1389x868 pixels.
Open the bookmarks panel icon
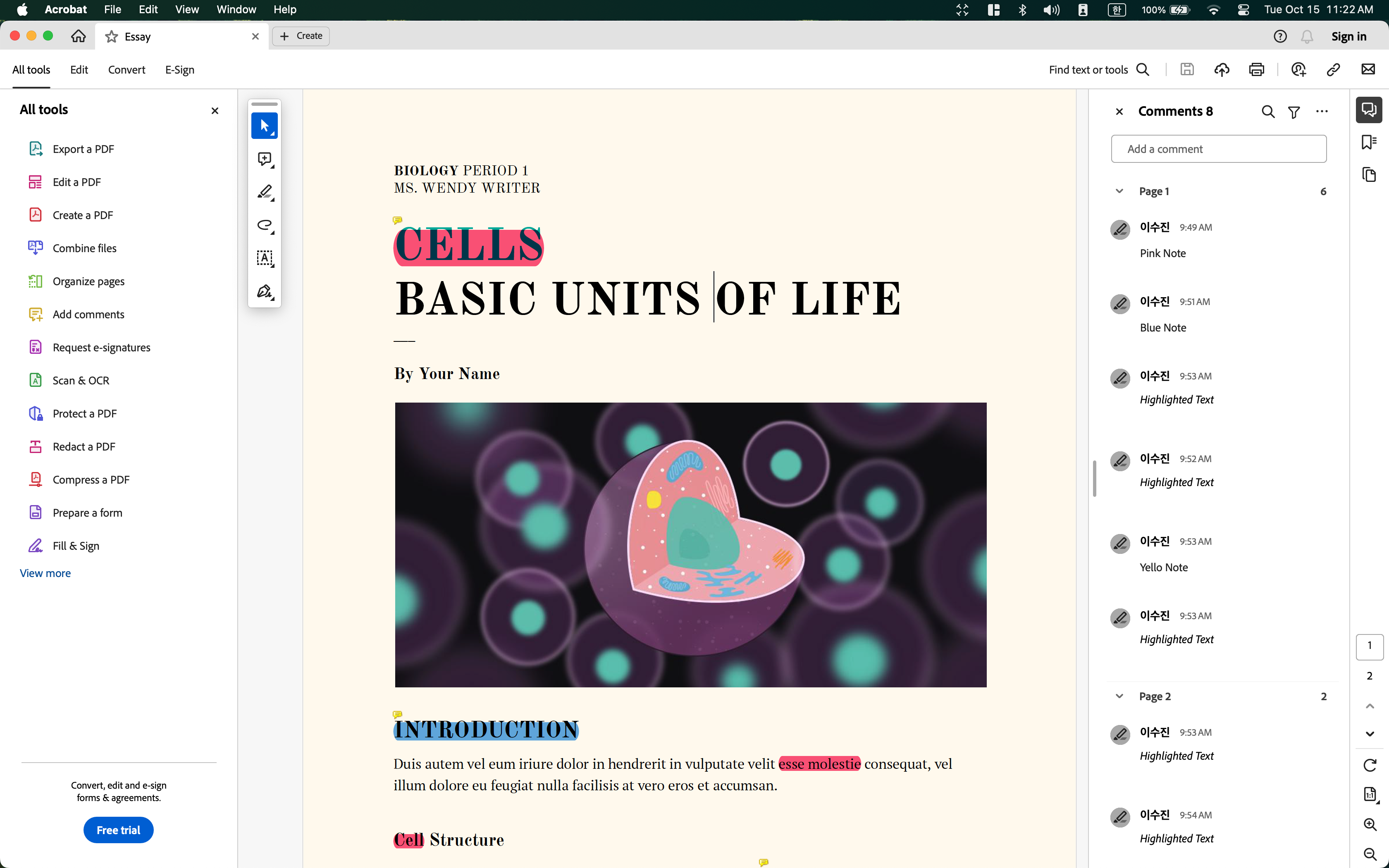tap(1369, 142)
